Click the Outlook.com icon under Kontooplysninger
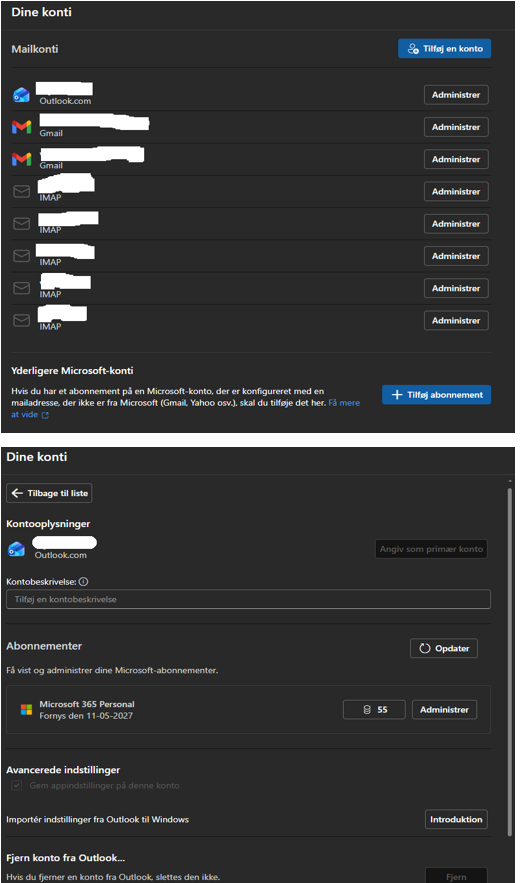Image resolution: width=520 pixels, height=883 pixels. pyautogui.click(x=16, y=549)
